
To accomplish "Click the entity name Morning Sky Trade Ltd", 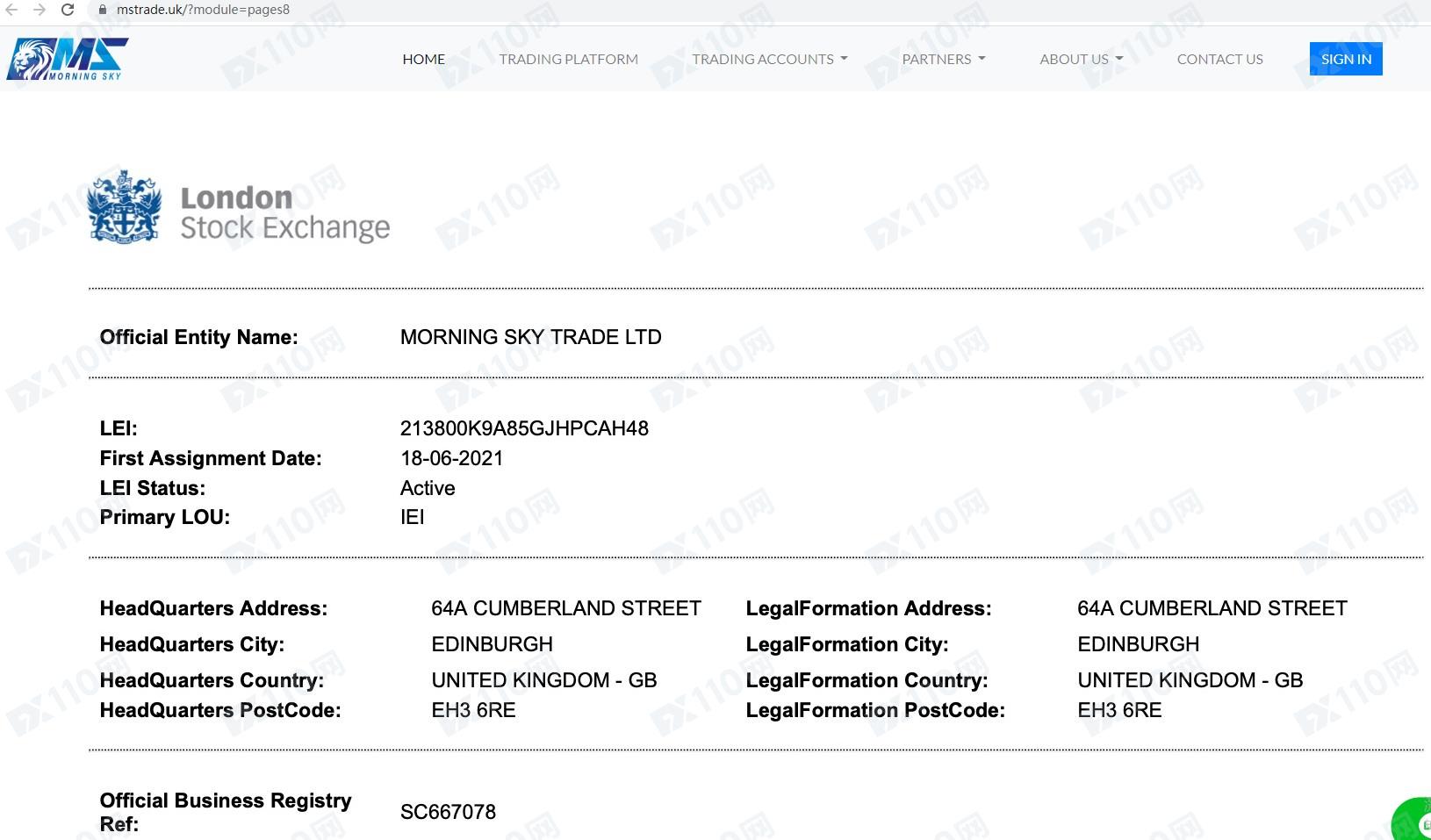I will [530, 337].
